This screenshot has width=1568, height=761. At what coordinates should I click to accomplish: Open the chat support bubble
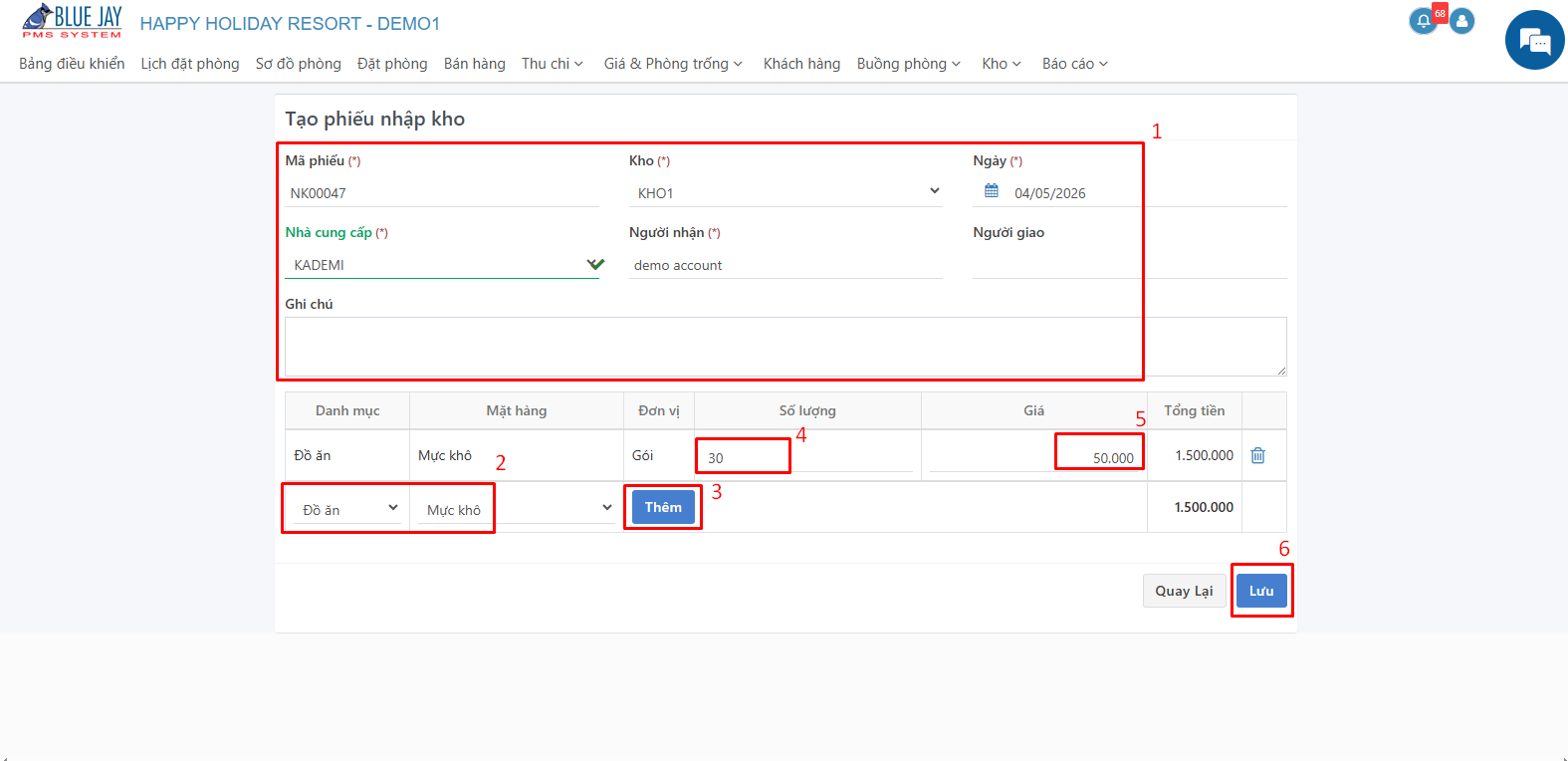(x=1534, y=40)
